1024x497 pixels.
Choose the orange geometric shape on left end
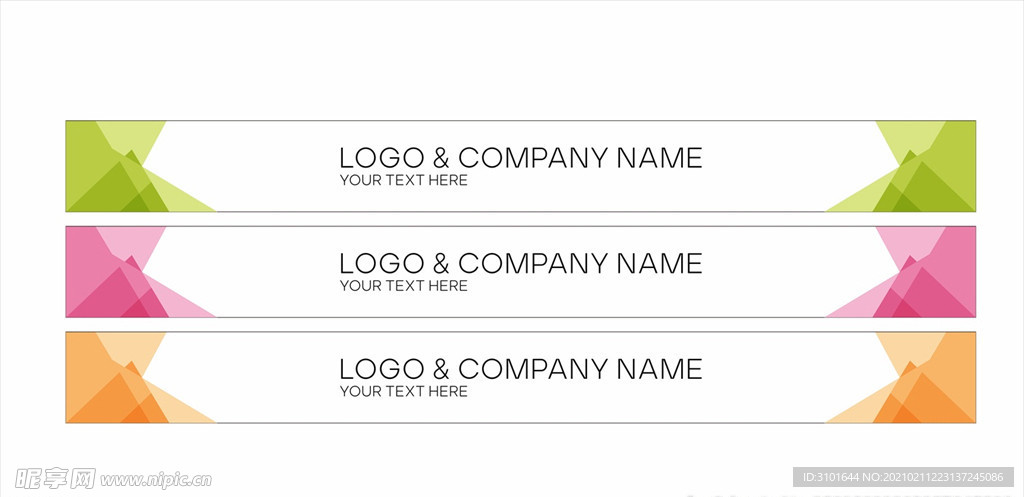(x=110, y=378)
